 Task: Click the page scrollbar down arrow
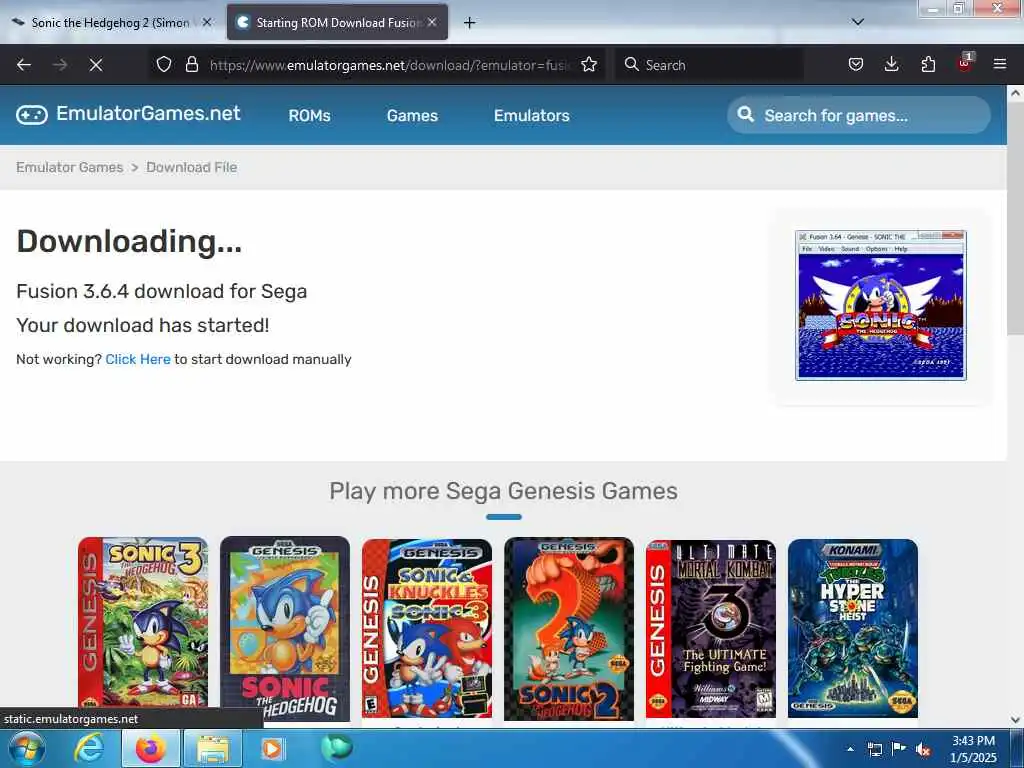tap(1015, 720)
